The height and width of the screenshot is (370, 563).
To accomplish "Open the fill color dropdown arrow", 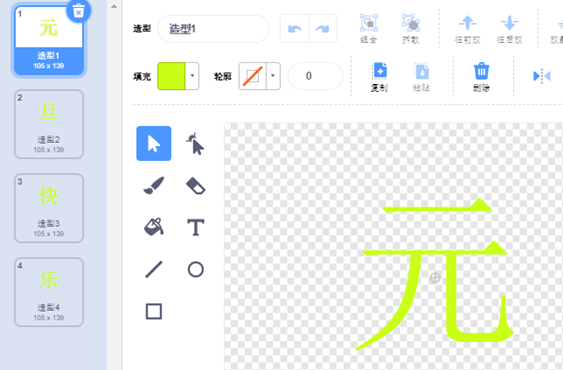I will pos(192,76).
